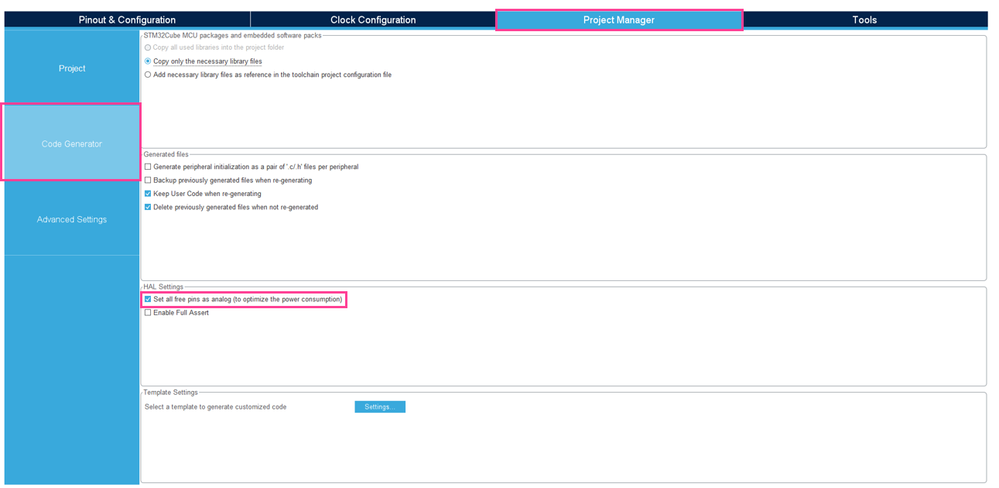Screen dimensions: 999x488
Task: Open the Project side section
Action: (x=72, y=68)
